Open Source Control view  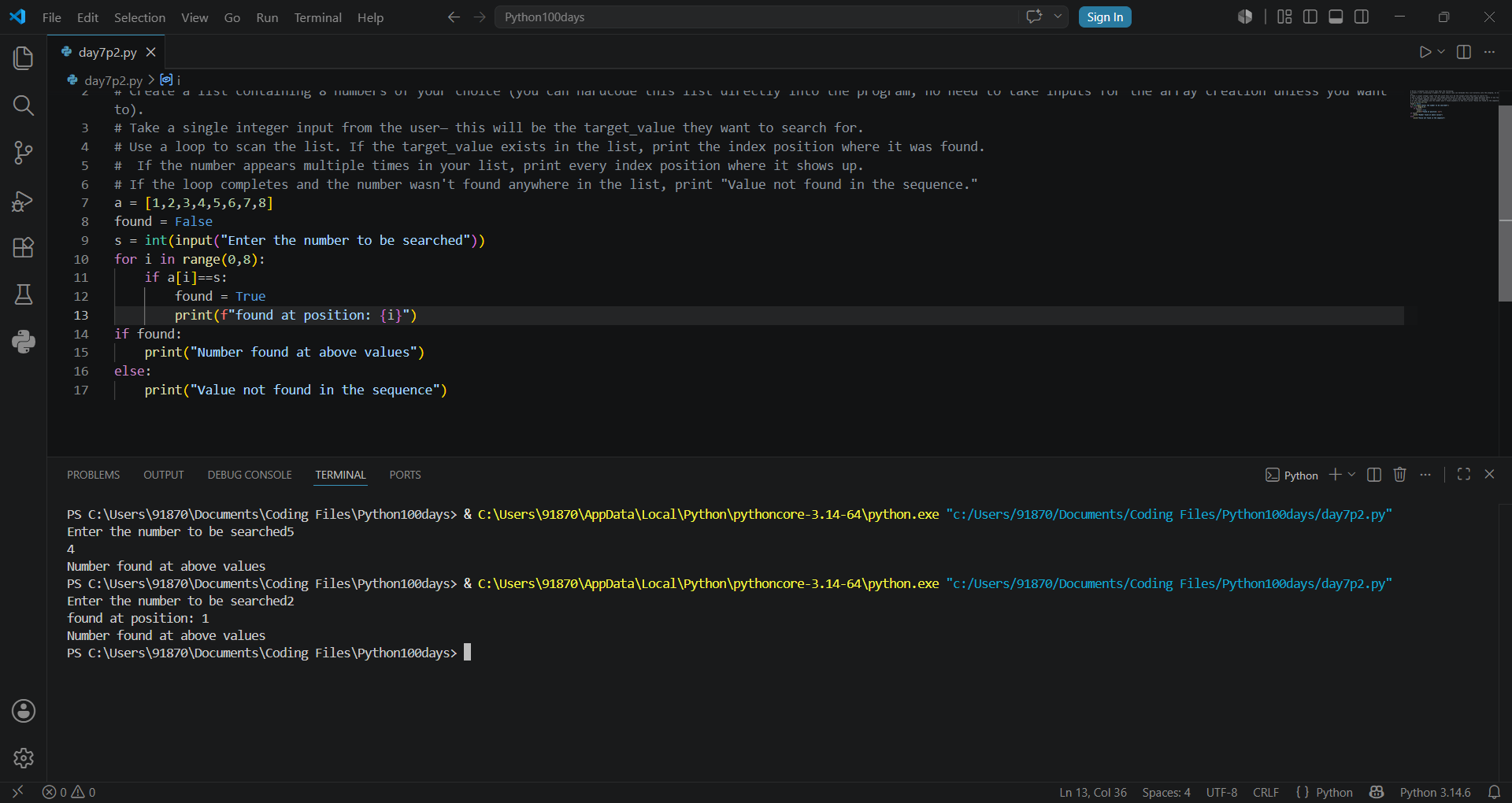24,153
